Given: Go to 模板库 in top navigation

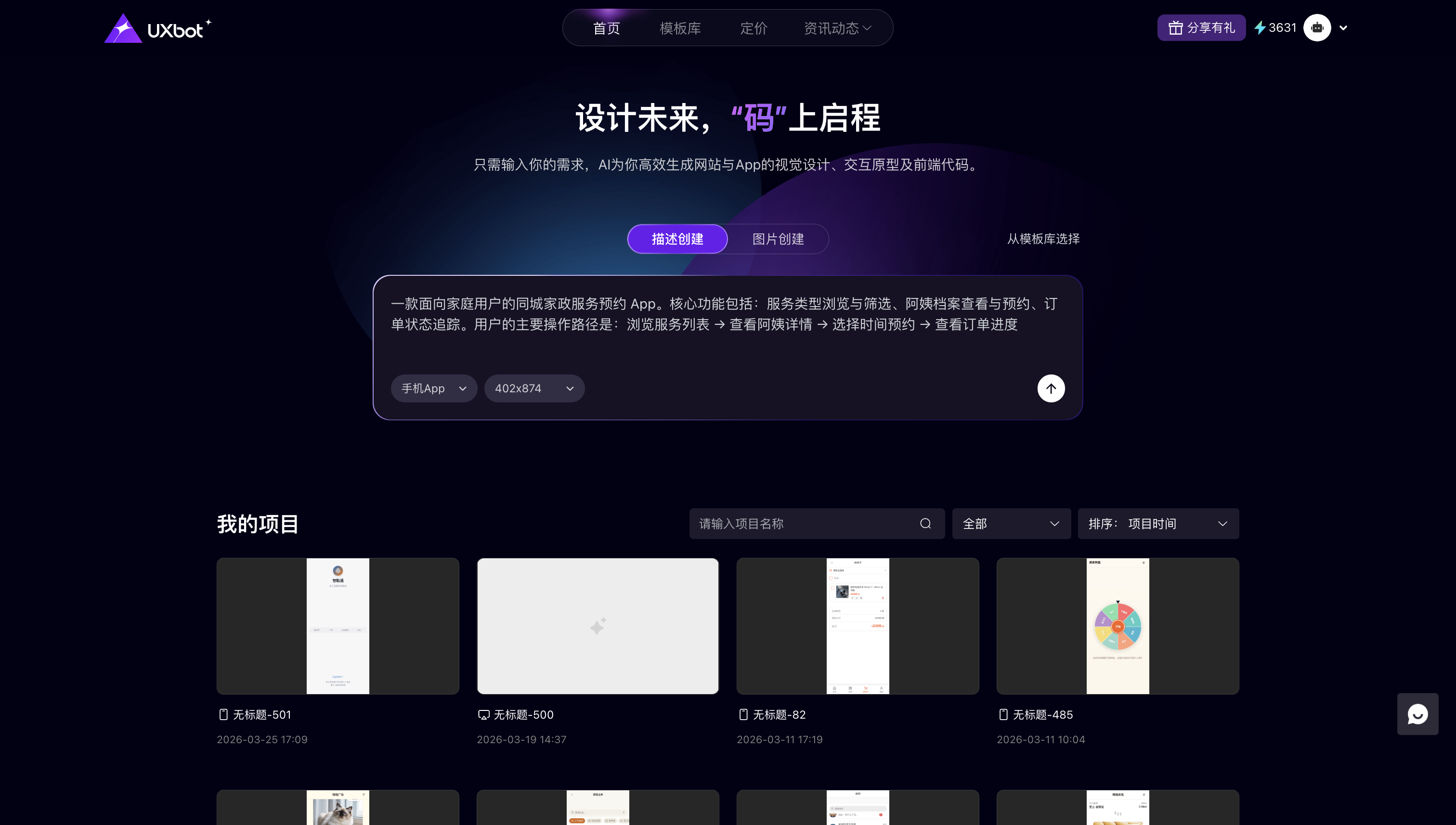Looking at the screenshot, I should coord(679,28).
